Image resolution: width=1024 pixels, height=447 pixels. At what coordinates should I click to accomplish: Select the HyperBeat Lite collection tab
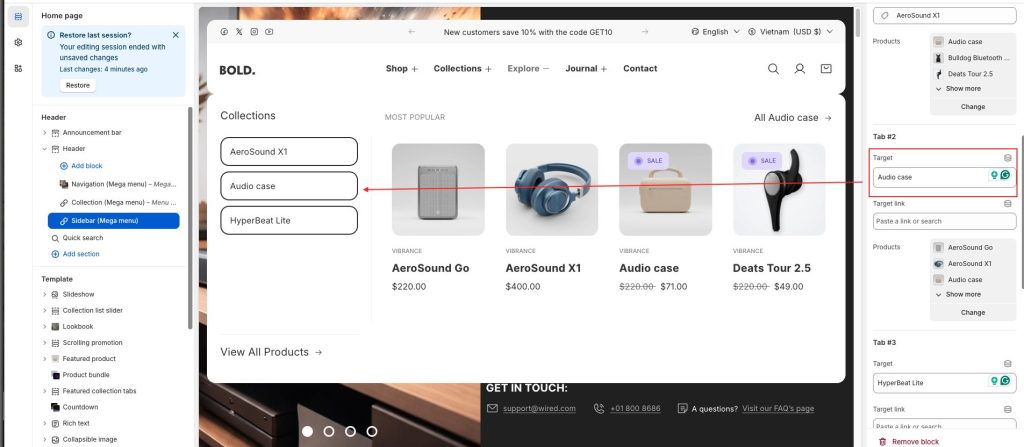(288, 220)
